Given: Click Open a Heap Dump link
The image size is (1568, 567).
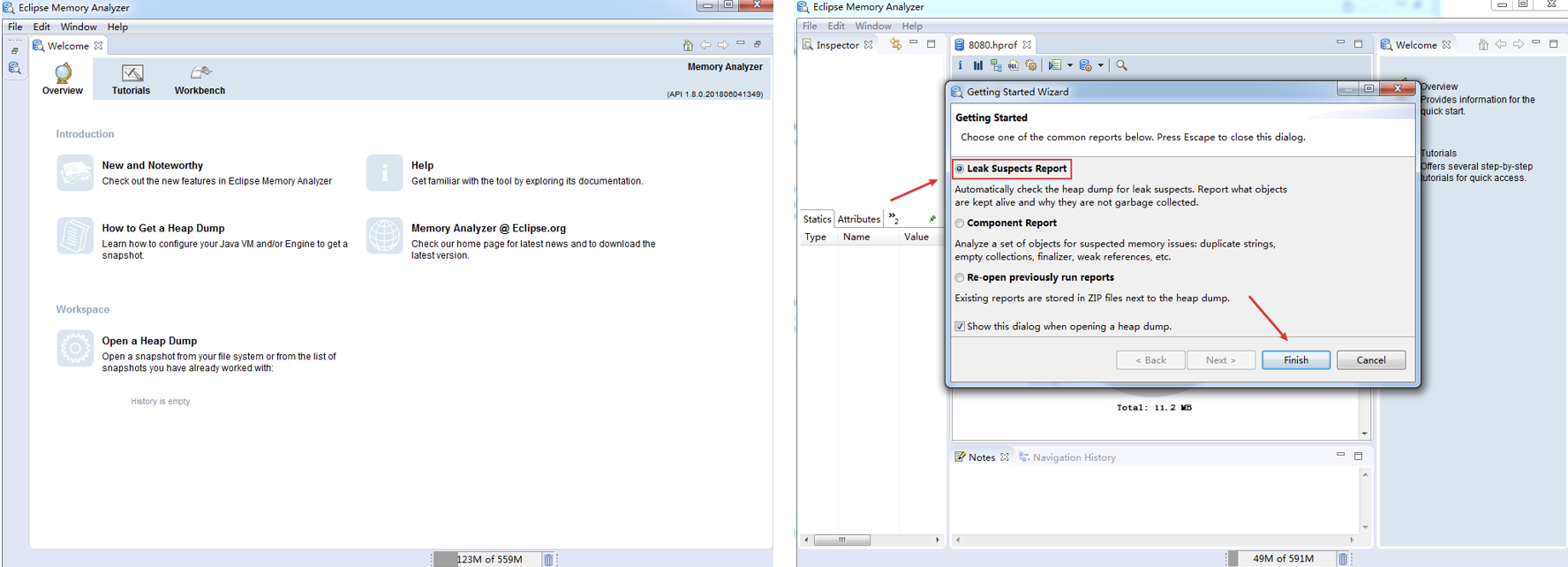Looking at the screenshot, I should pos(149,341).
